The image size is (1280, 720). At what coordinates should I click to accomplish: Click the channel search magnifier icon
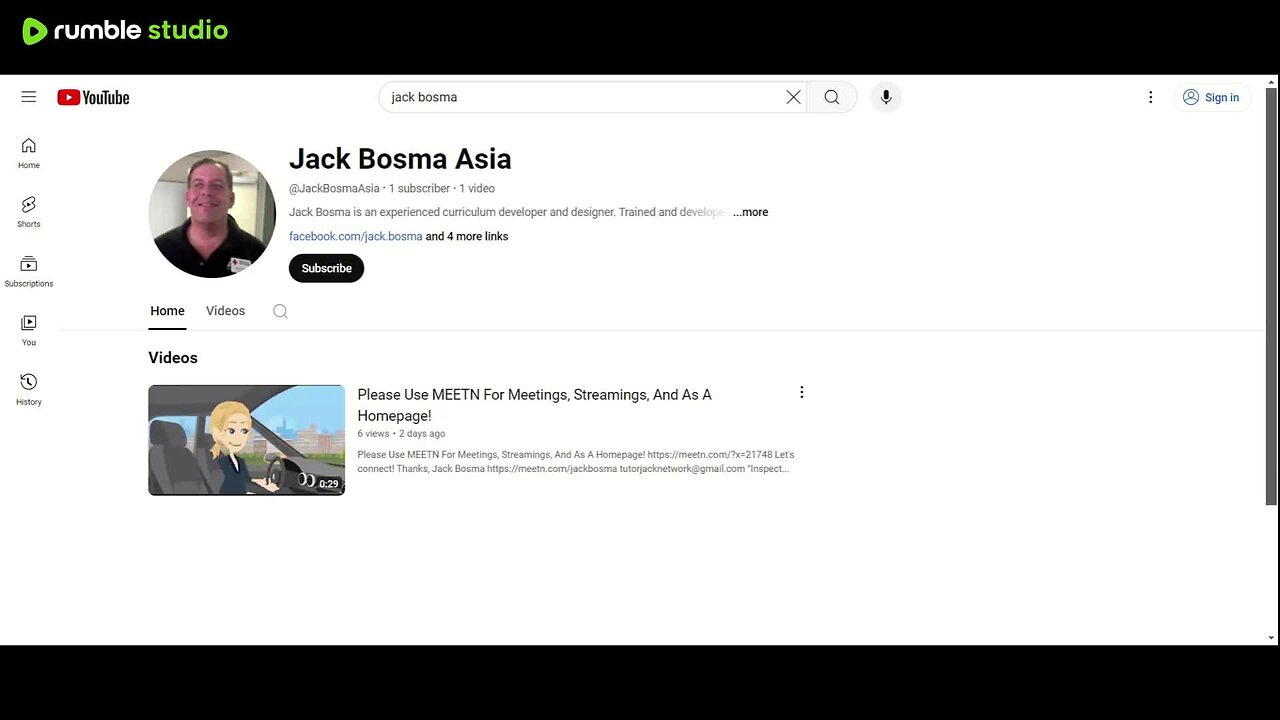tap(280, 311)
